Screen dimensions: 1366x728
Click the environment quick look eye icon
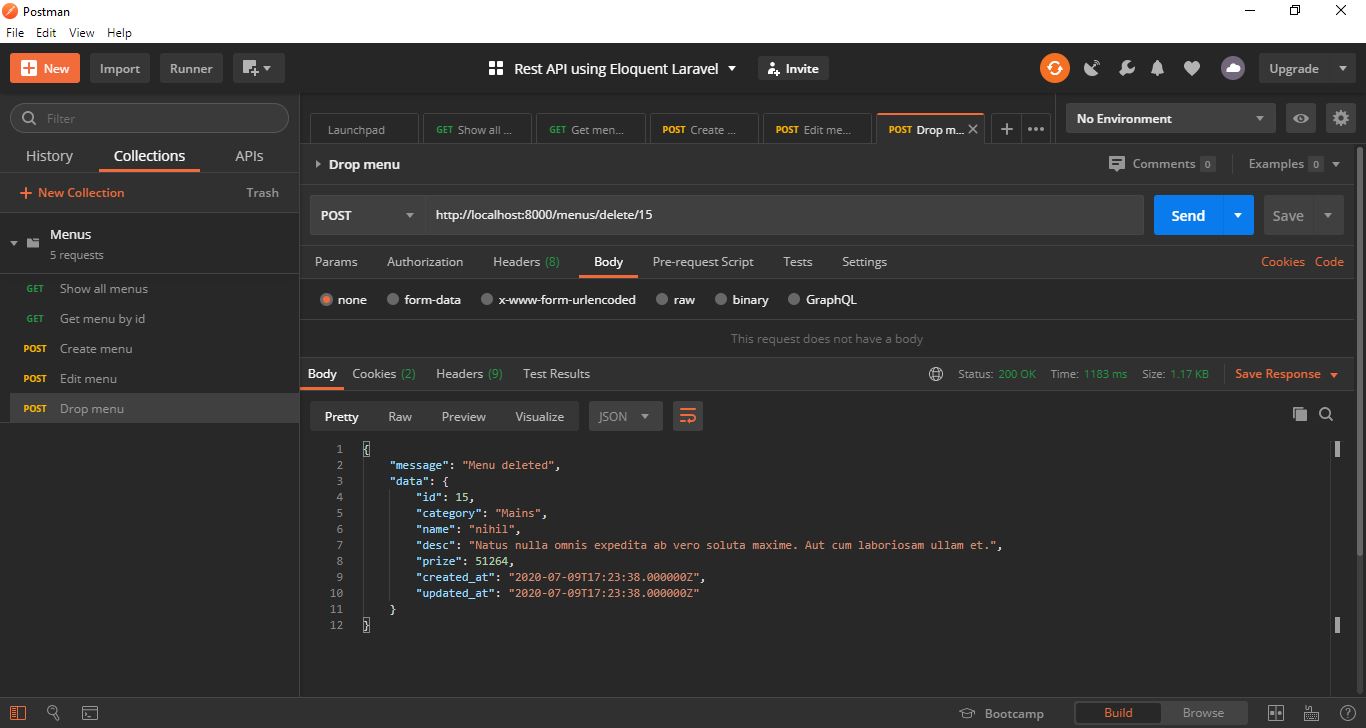[x=1300, y=118]
